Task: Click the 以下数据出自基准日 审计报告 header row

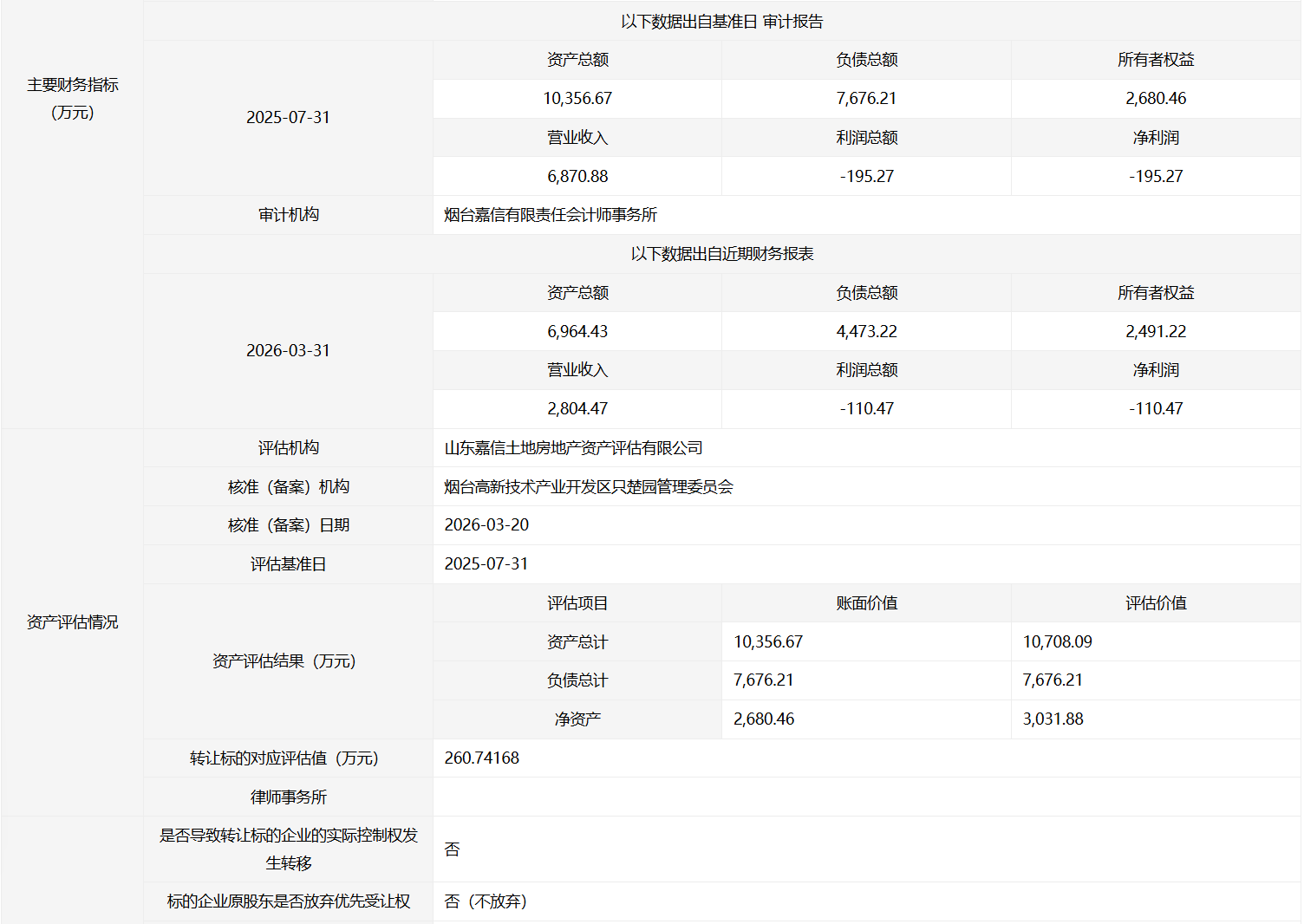Action: tap(721, 22)
